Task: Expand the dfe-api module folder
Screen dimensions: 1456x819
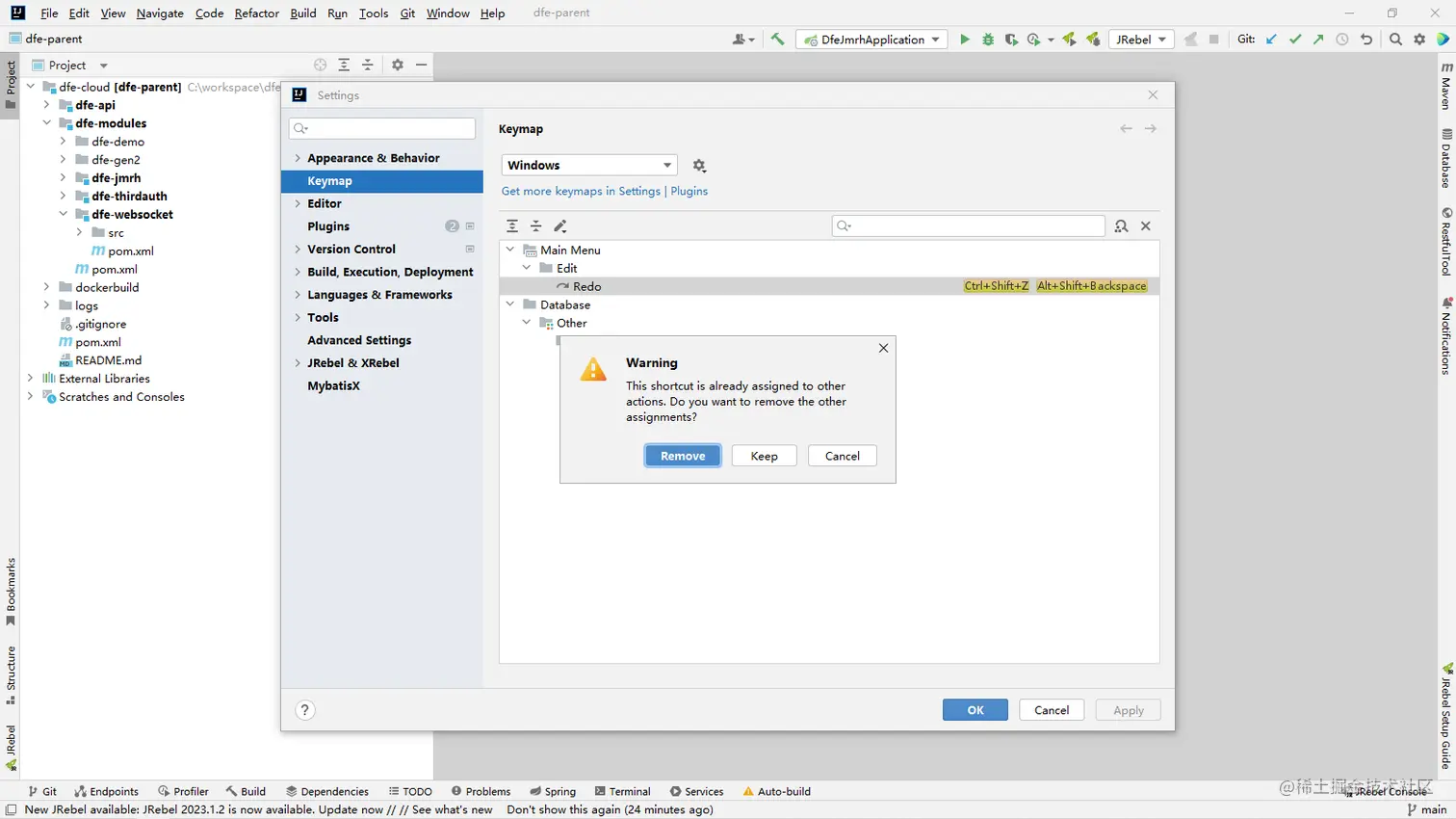Action: pos(46,105)
